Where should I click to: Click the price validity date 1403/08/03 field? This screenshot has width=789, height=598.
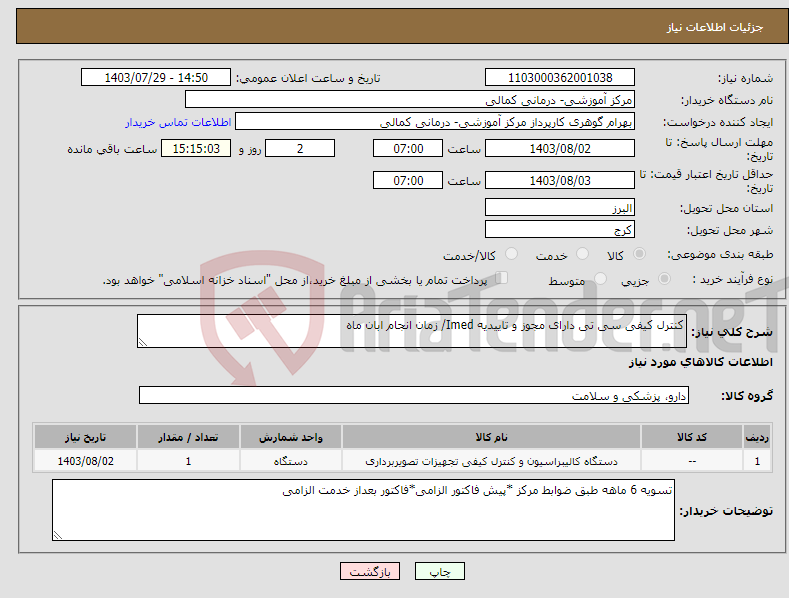(560, 180)
